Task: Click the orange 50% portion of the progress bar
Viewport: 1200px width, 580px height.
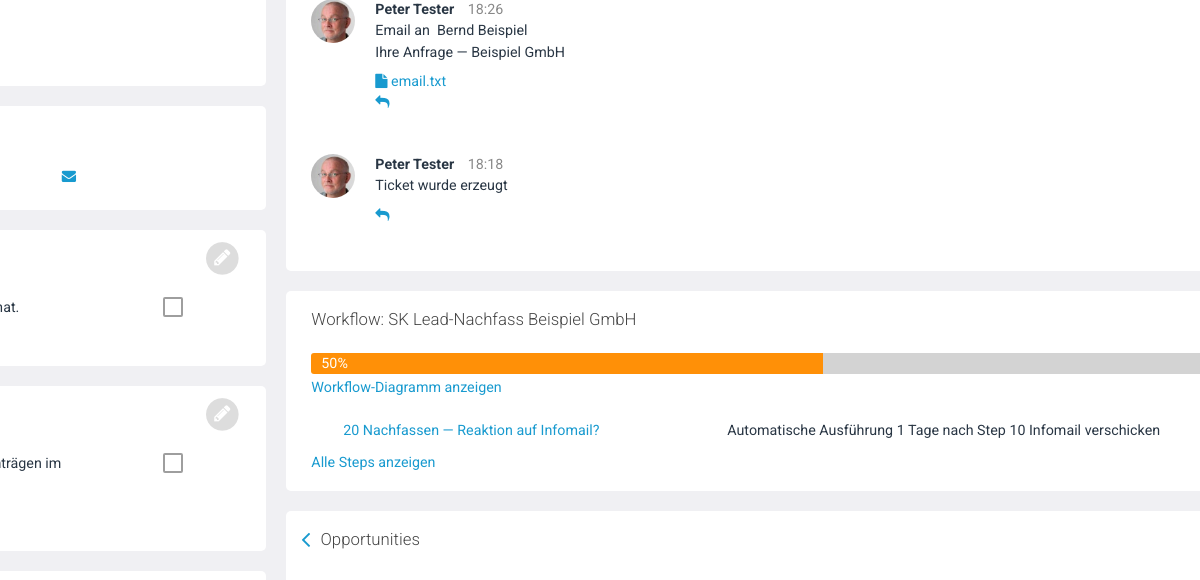Action: (567, 363)
